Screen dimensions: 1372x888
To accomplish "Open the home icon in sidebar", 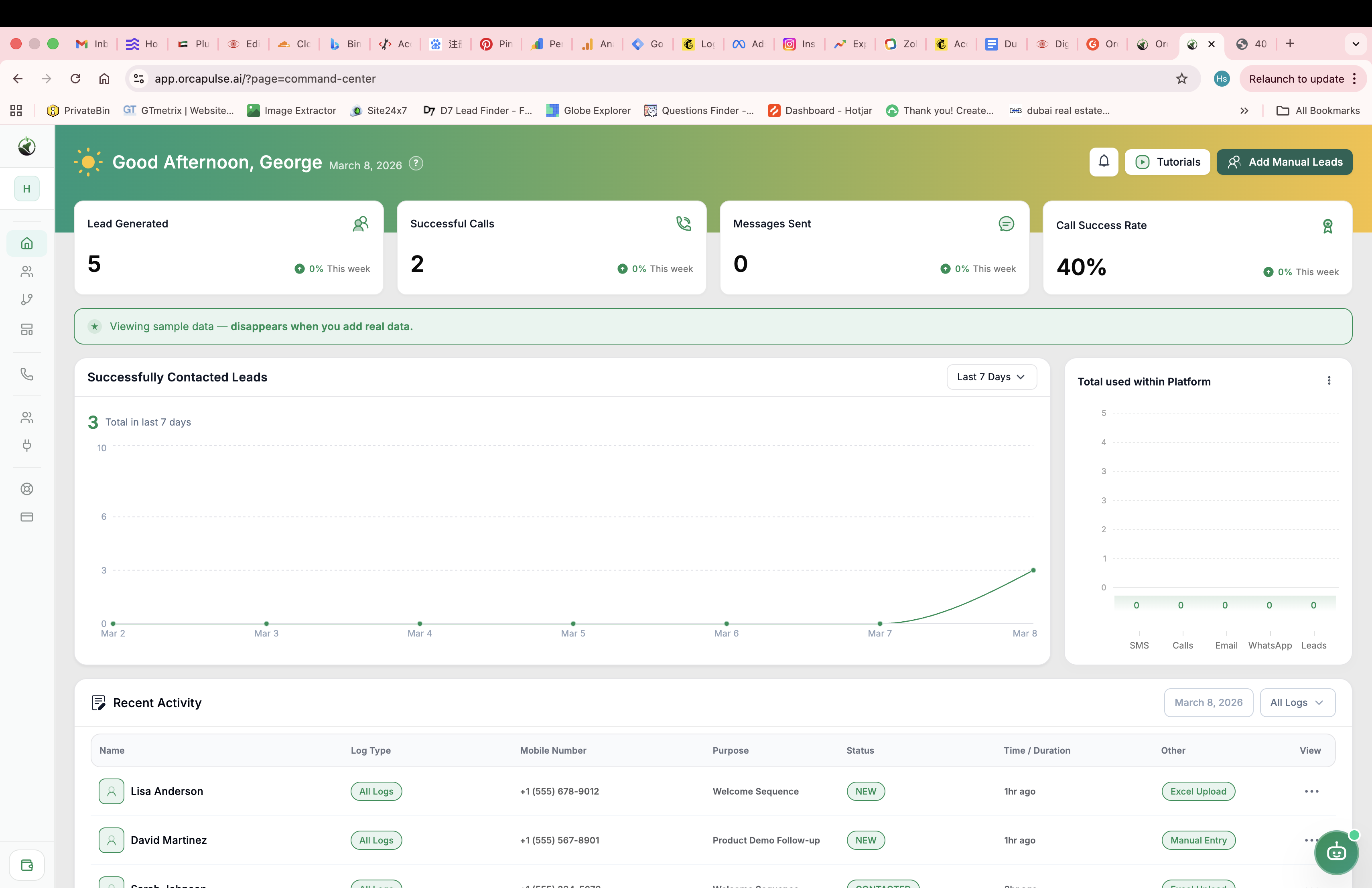I will tap(26, 243).
